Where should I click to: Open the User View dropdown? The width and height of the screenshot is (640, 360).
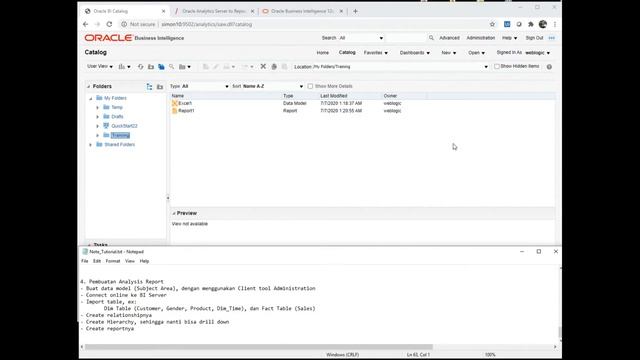[x=100, y=67]
